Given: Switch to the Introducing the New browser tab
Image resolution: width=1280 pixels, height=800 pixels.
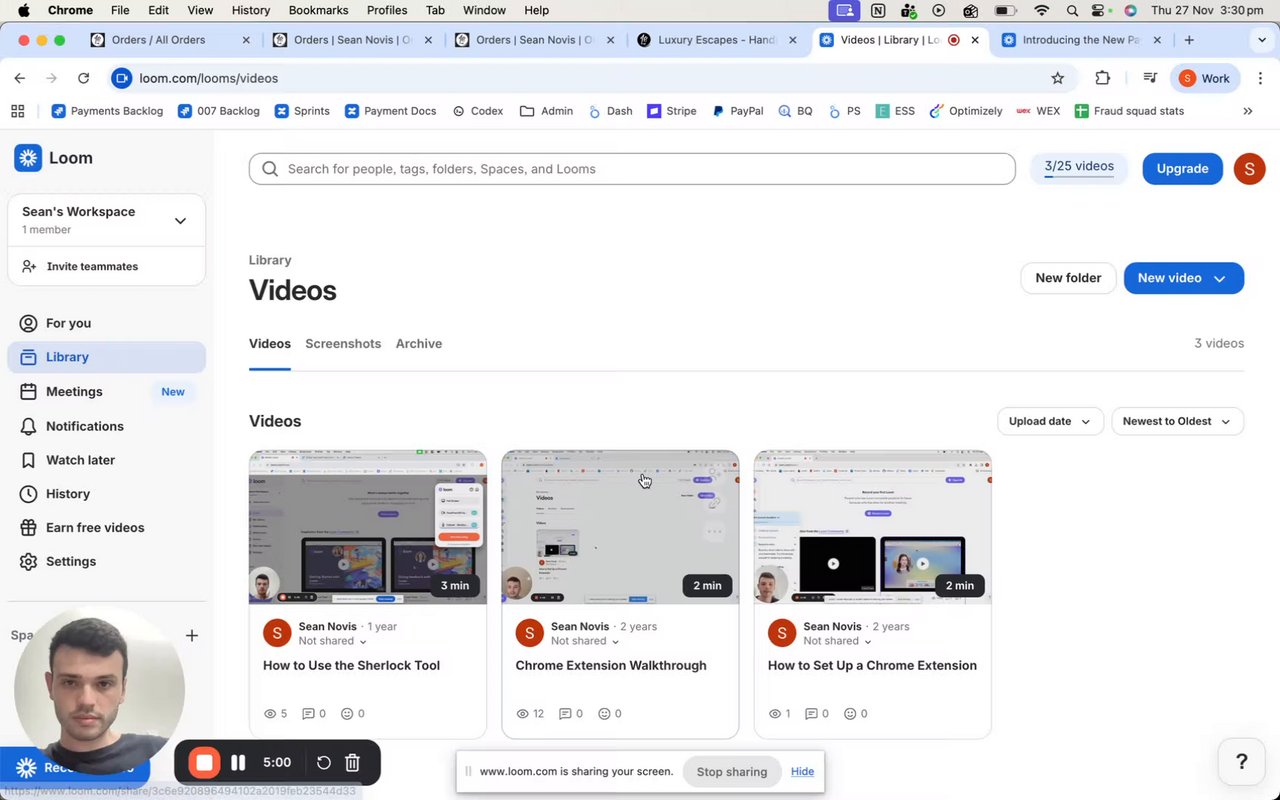Looking at the screenshot, I should (1080, 40).
